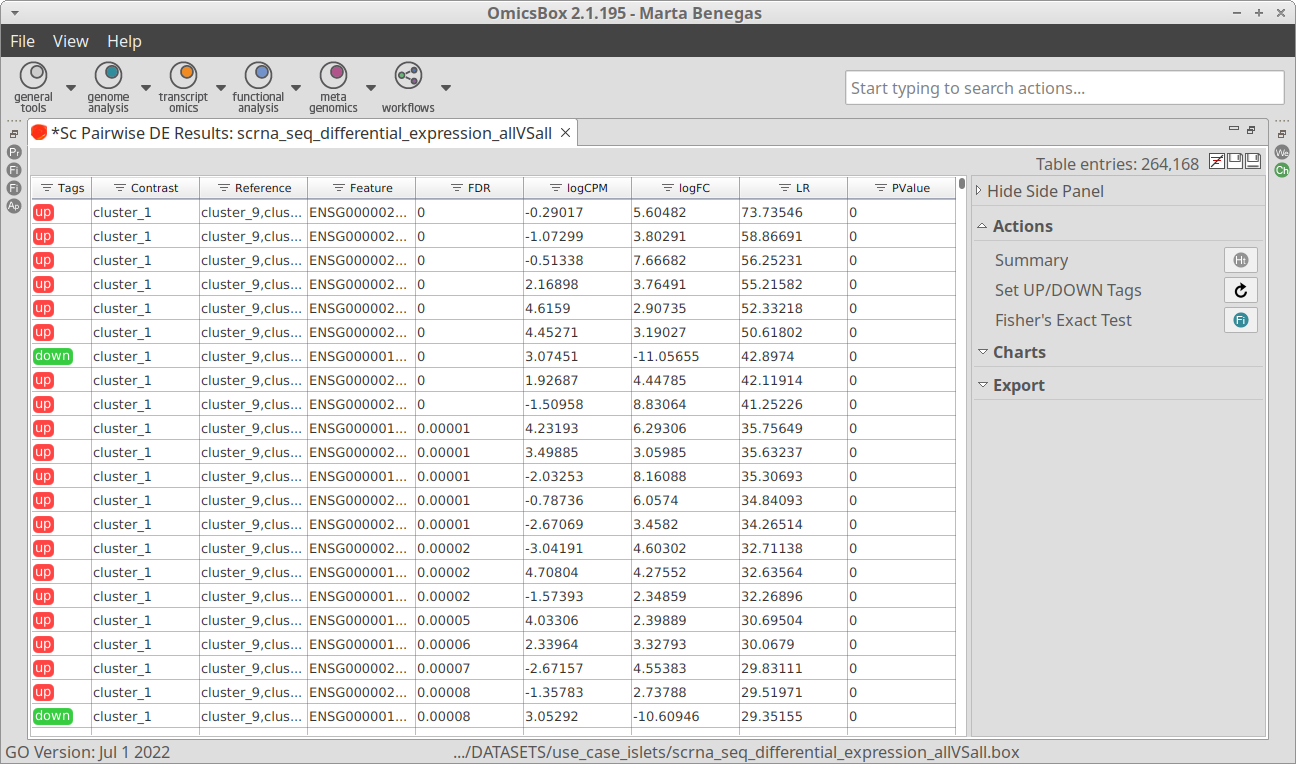
Task: Close the Sc Pairwise DE Results tab
Action: tap(565, 133)
